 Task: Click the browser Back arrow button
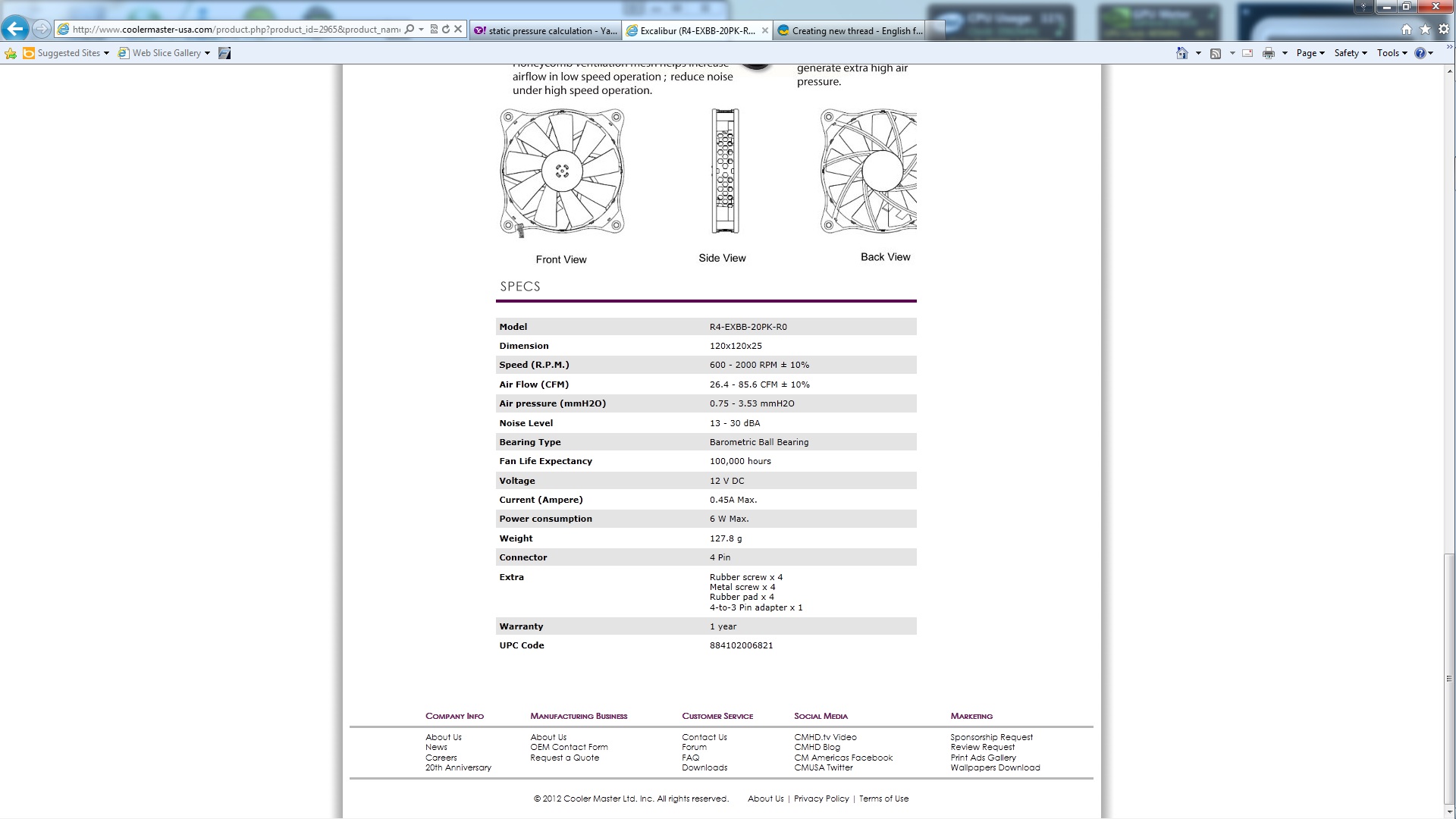[15, 29]
